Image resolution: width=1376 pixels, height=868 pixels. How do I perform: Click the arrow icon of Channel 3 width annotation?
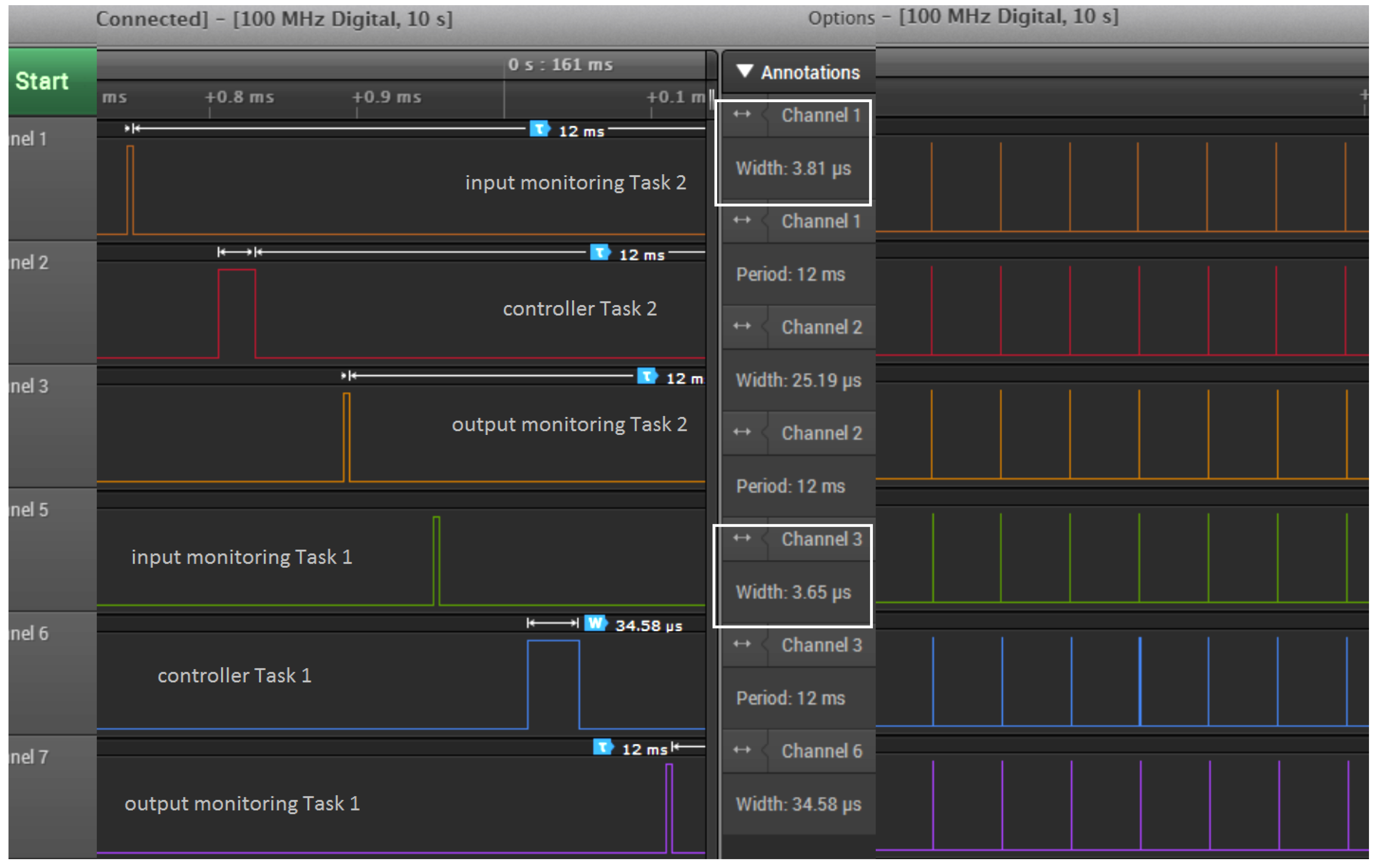point(742,538)
